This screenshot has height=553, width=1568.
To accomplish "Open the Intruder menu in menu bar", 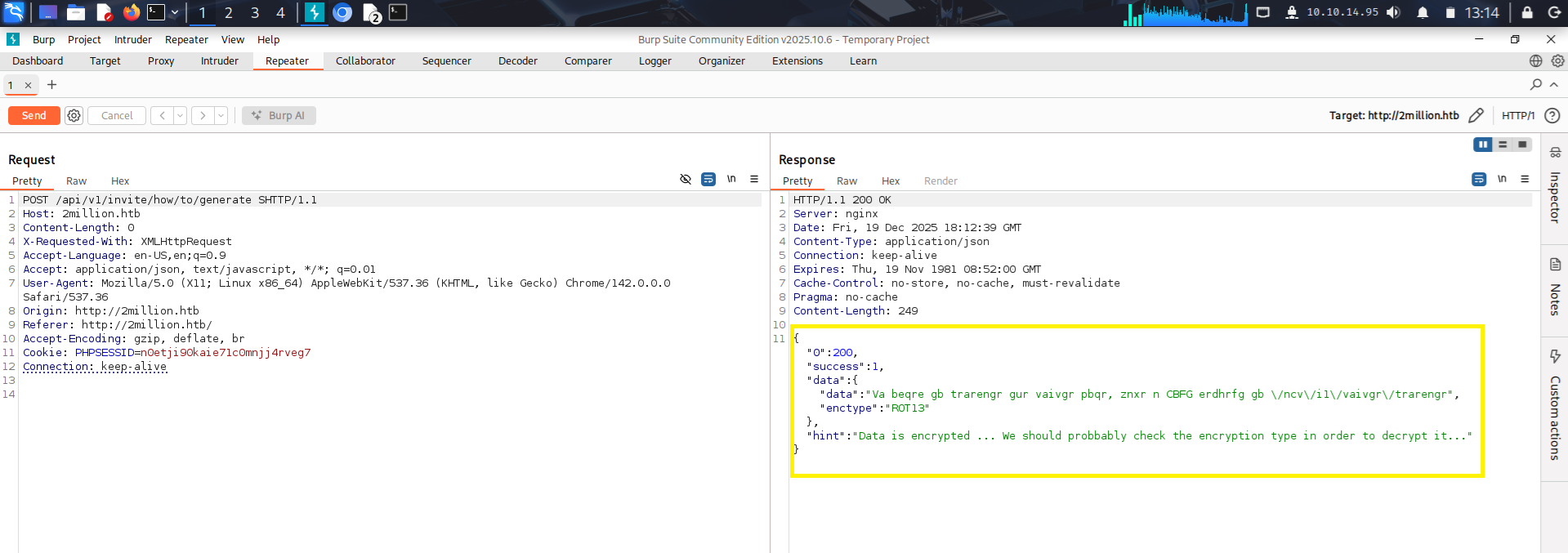I will (132, 40).
